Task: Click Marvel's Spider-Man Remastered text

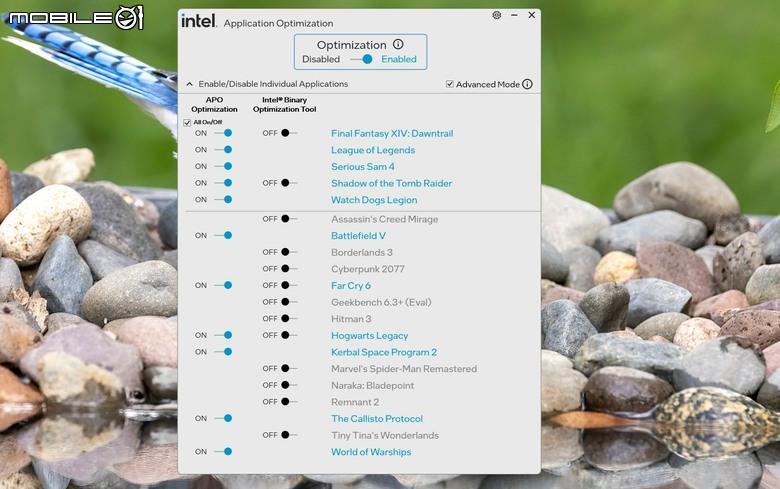Action: coord(404,369)
